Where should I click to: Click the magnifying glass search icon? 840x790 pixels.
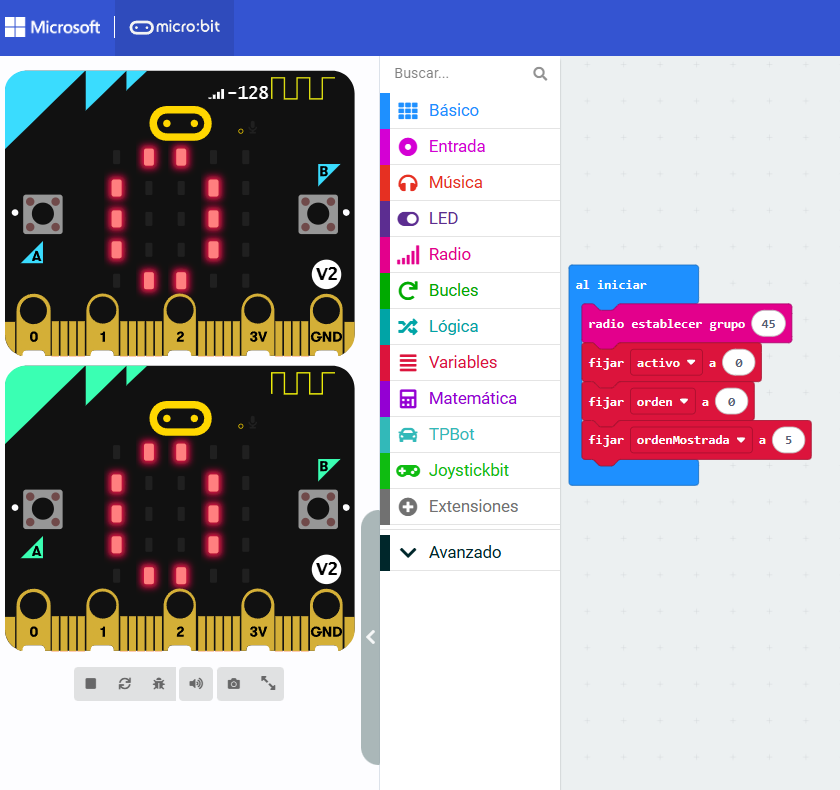(x=540, y=74)
